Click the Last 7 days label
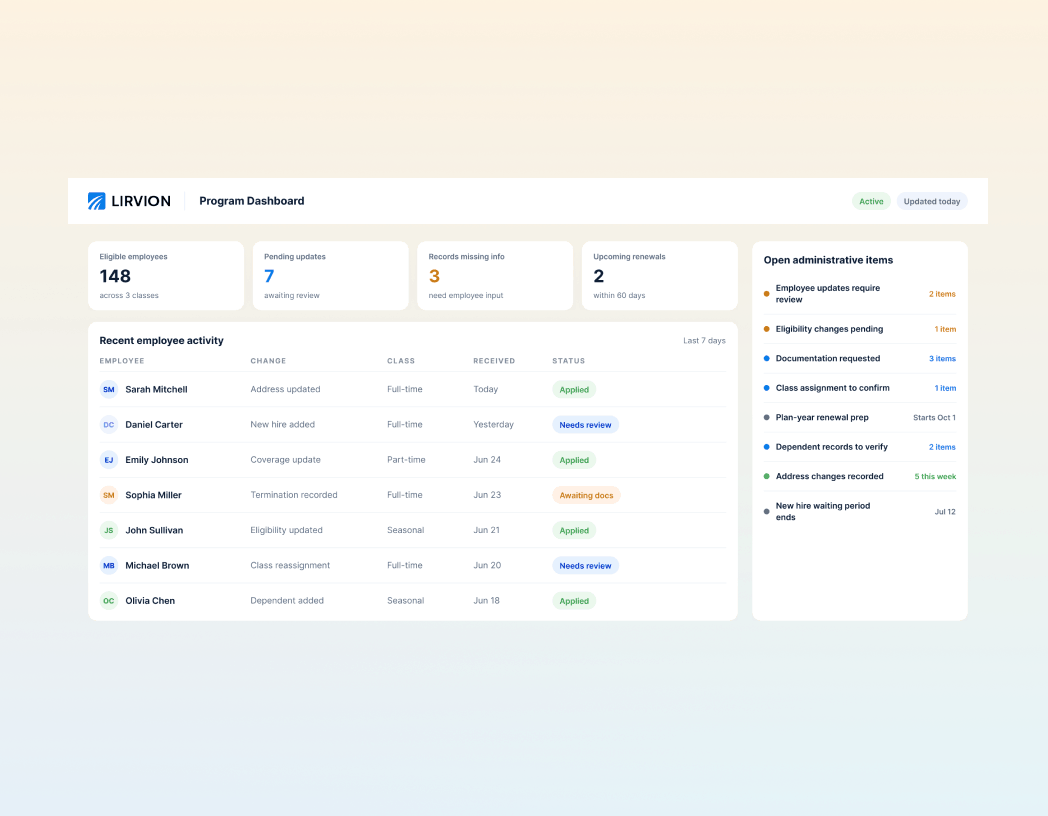This screenshot has width=1048, height=816. coord(704,341)
